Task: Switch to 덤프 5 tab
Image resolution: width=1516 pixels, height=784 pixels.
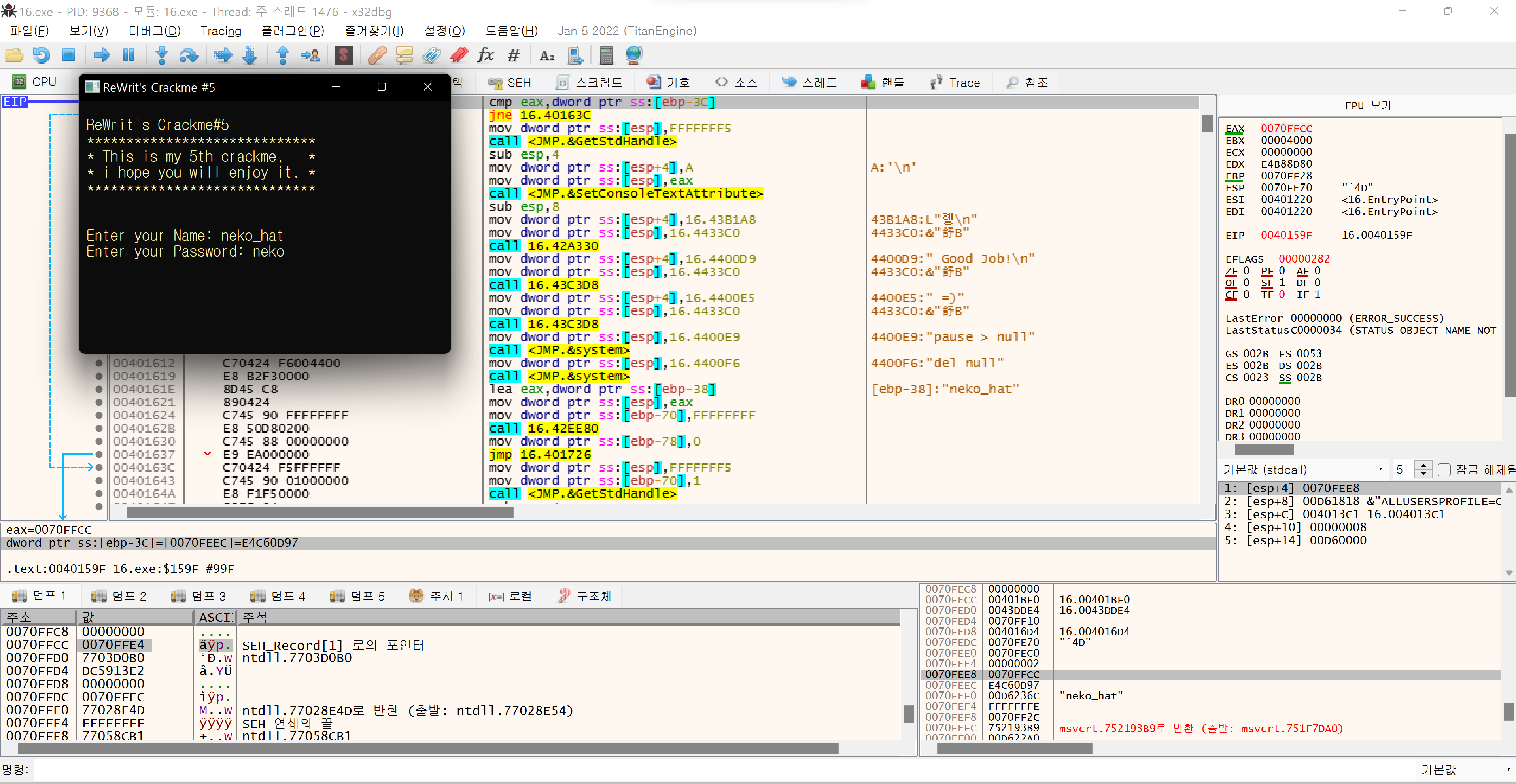Action: [x=357, y=596]
